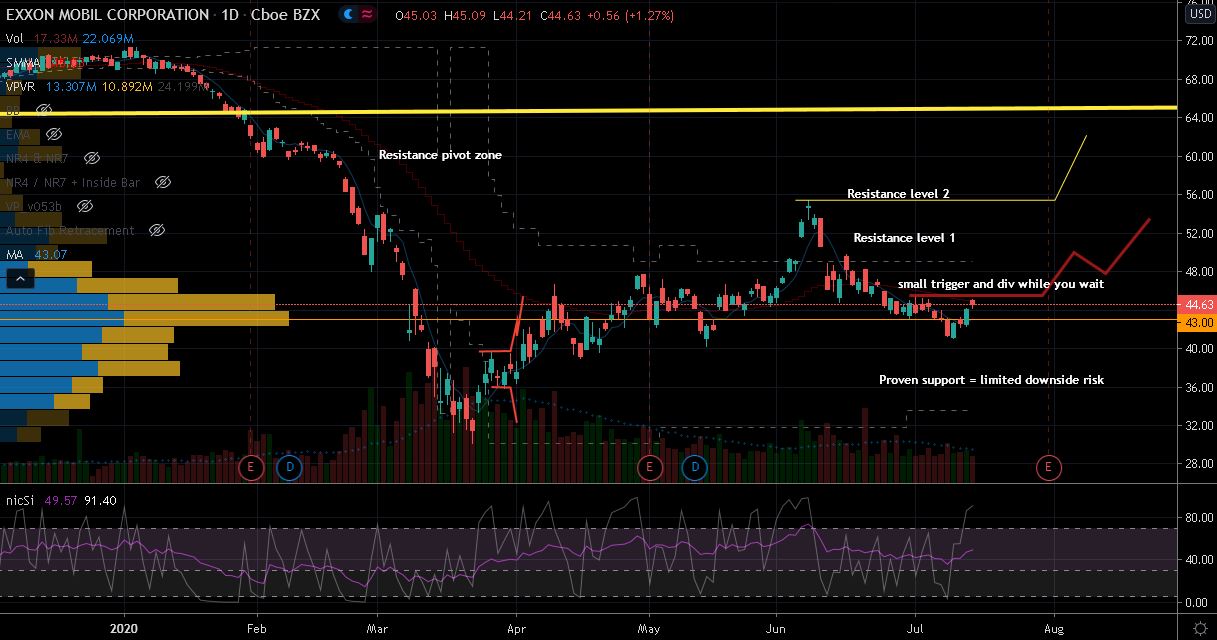Unhide the NR4 / NR7 + Inside Bar indicator
The height and width of the screenshot is (640, 1217).
(163, 182)
